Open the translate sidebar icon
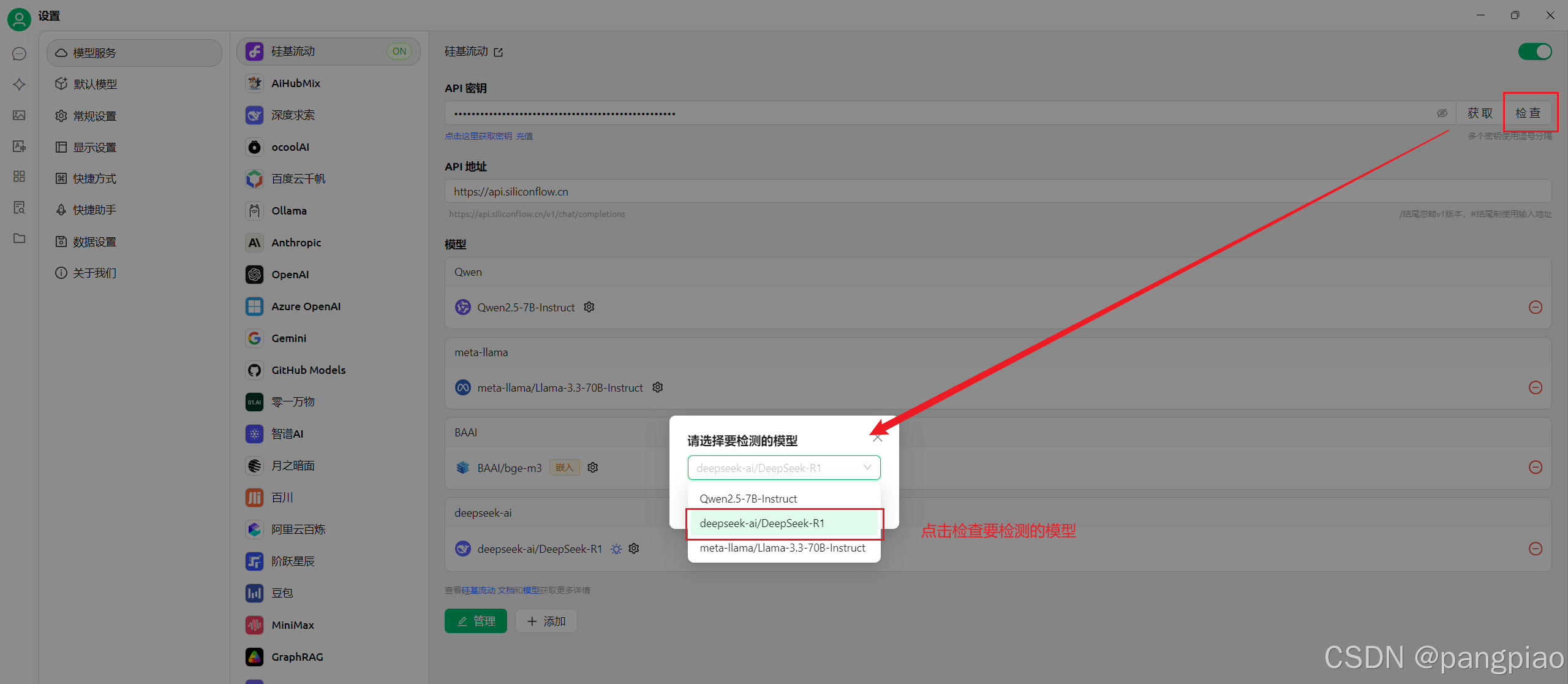 (x=19, y=146)
